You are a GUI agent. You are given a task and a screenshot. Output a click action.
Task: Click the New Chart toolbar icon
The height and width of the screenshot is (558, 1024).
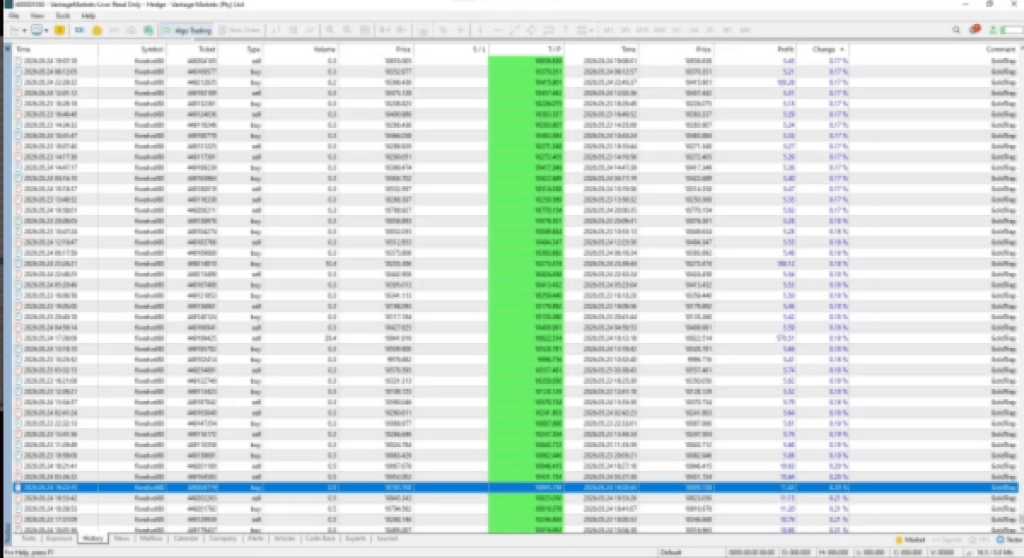[14, 30]
